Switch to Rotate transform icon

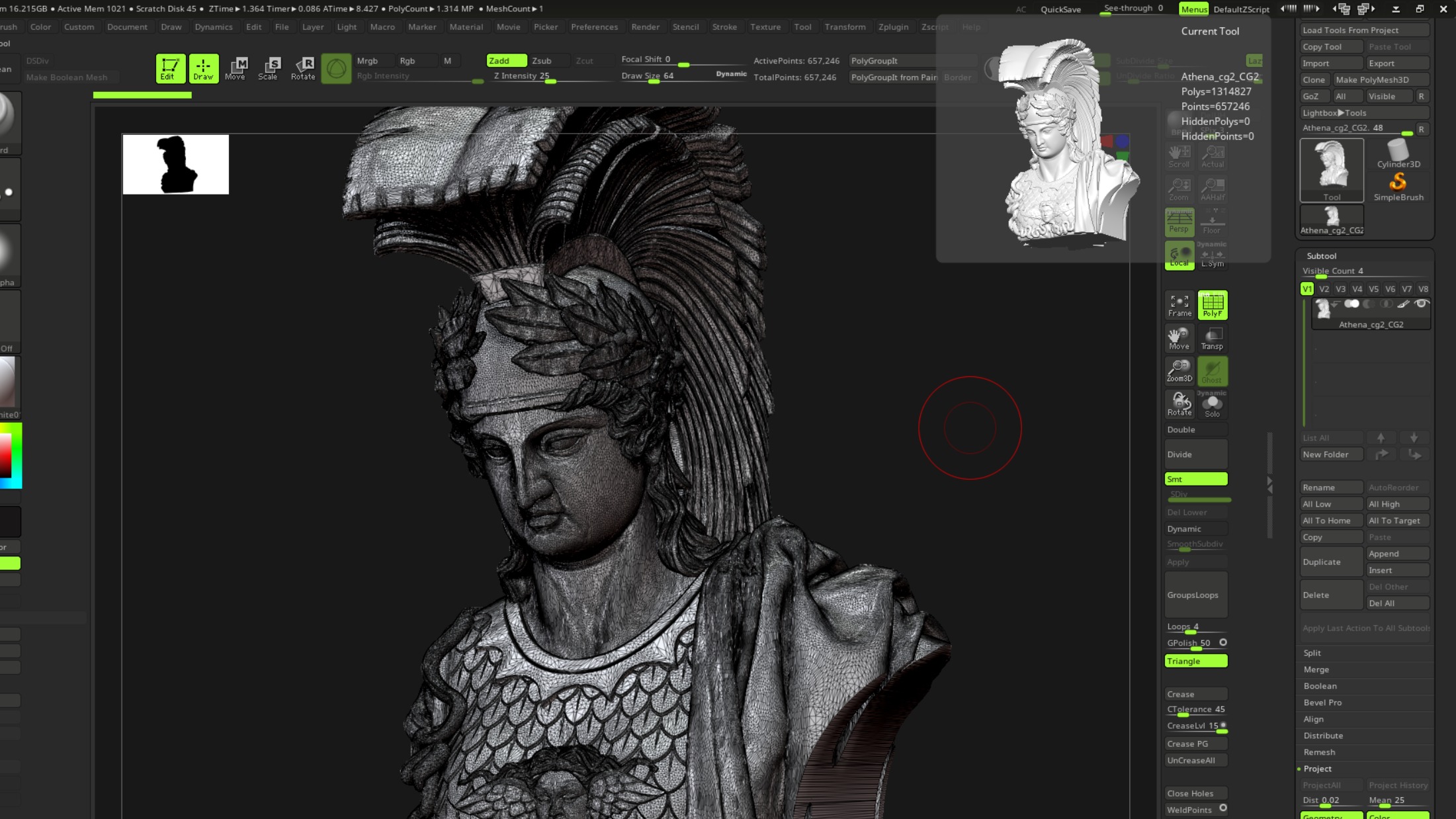(x=303, y=68)
